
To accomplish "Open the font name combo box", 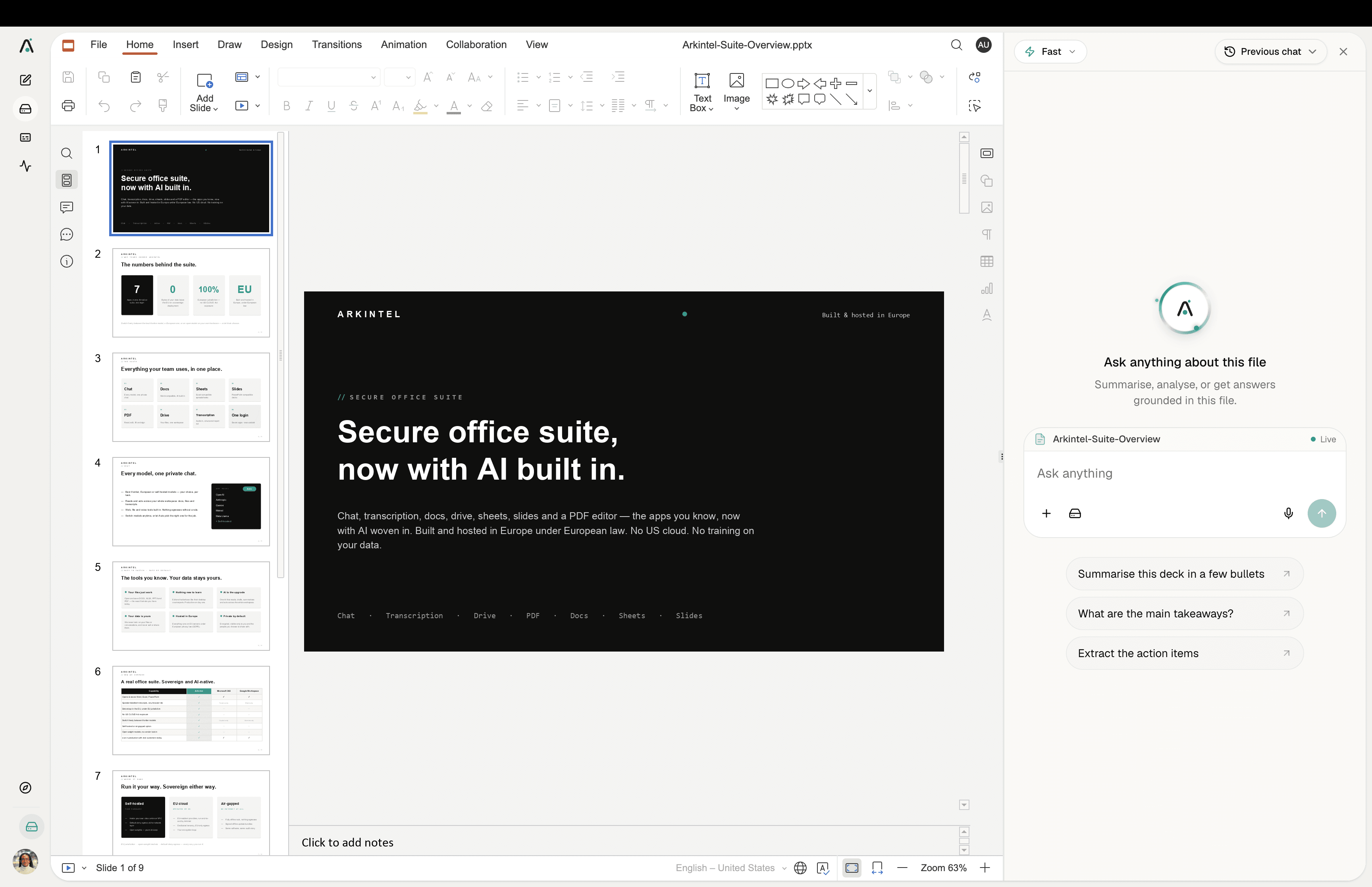I will [x=328, y=77].
